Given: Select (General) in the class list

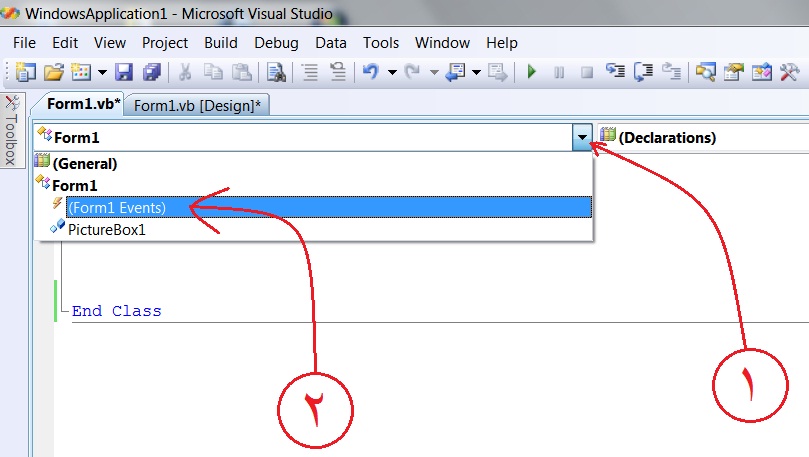Looking at the screenshot, I should point(314,164).
